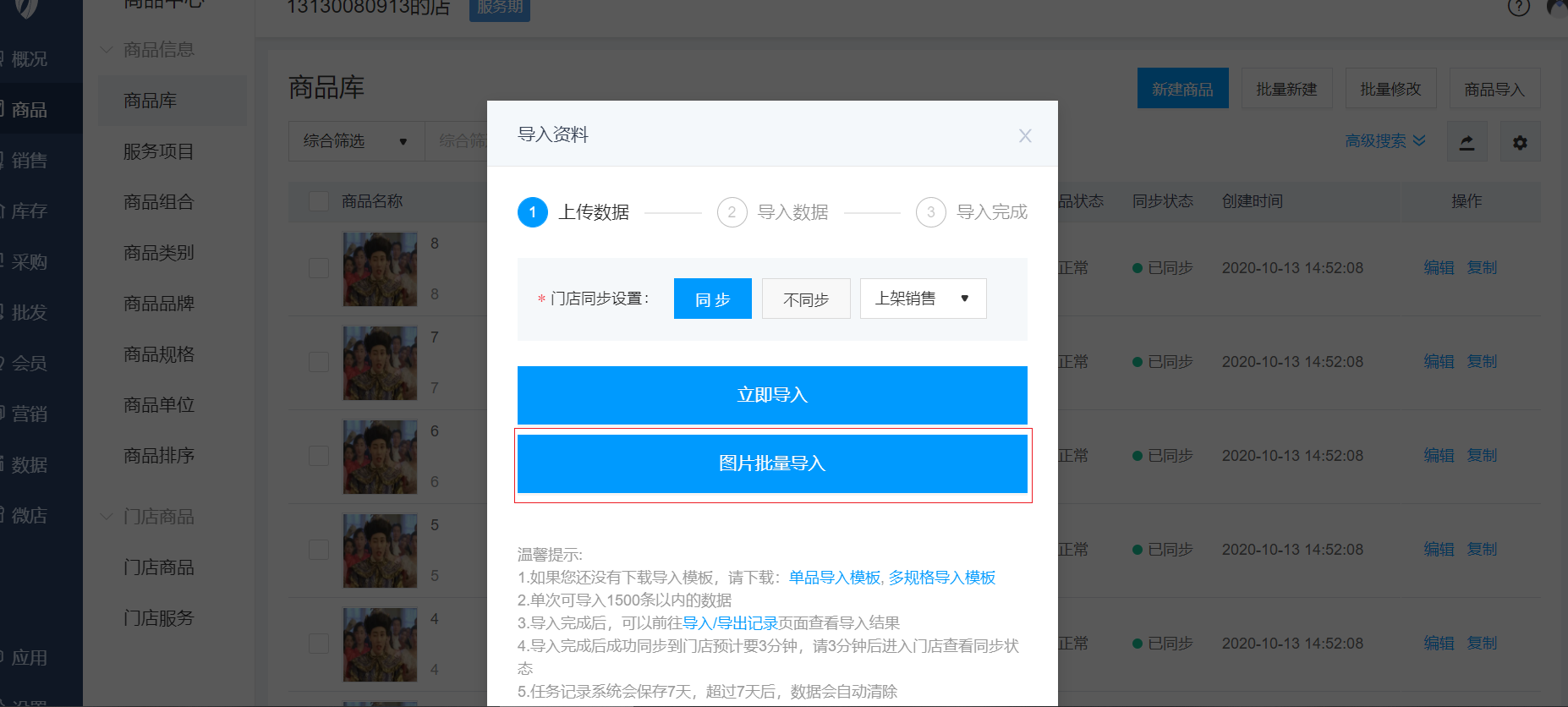Screen dimensions: 1568x707
Task: Collapse the 商品信息 sidebar section
Action: coord(107,50)
